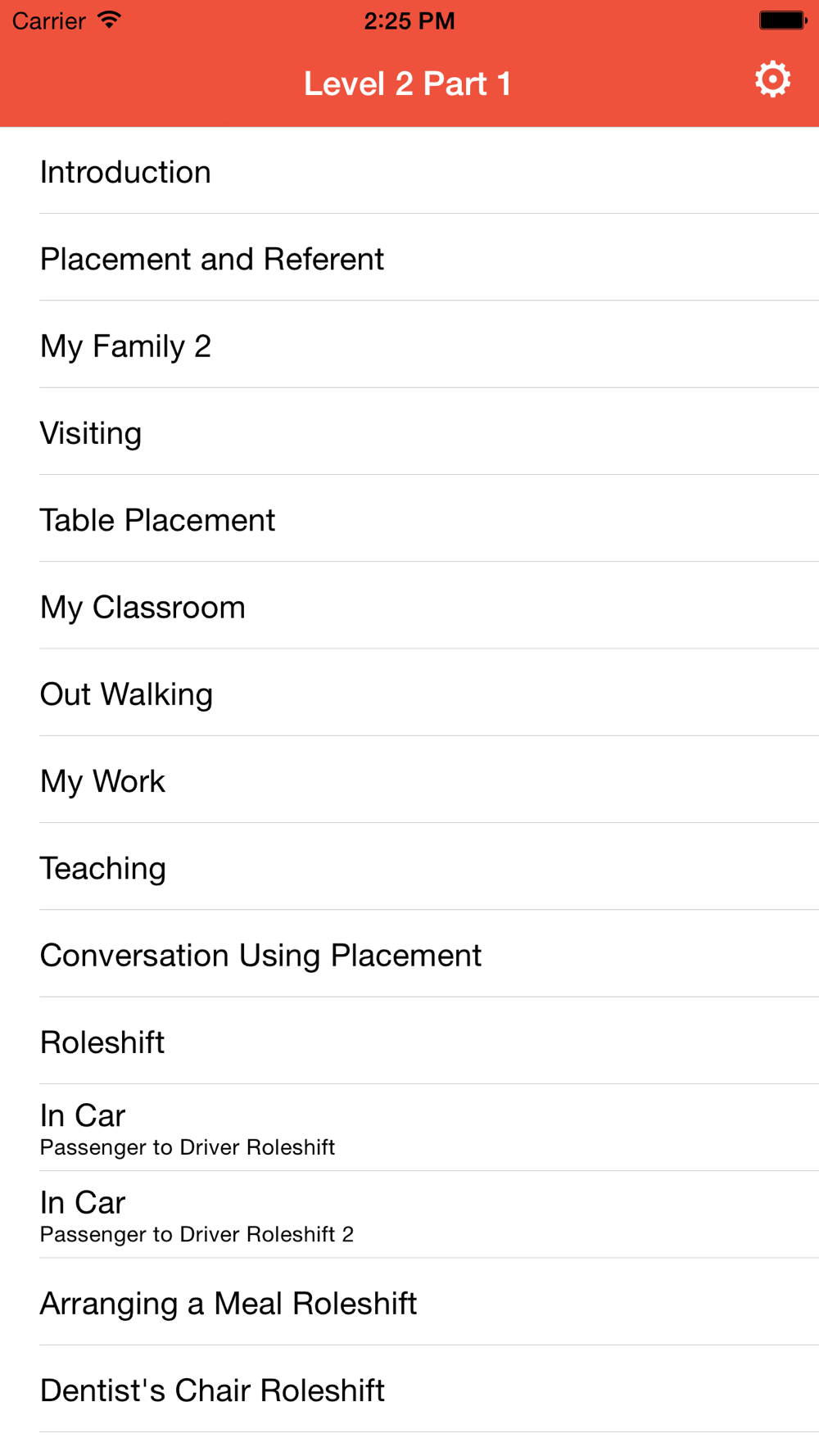819x1456 pixels.
Task: Tap the battery indicator icon
Action: [x=783, y=20]
